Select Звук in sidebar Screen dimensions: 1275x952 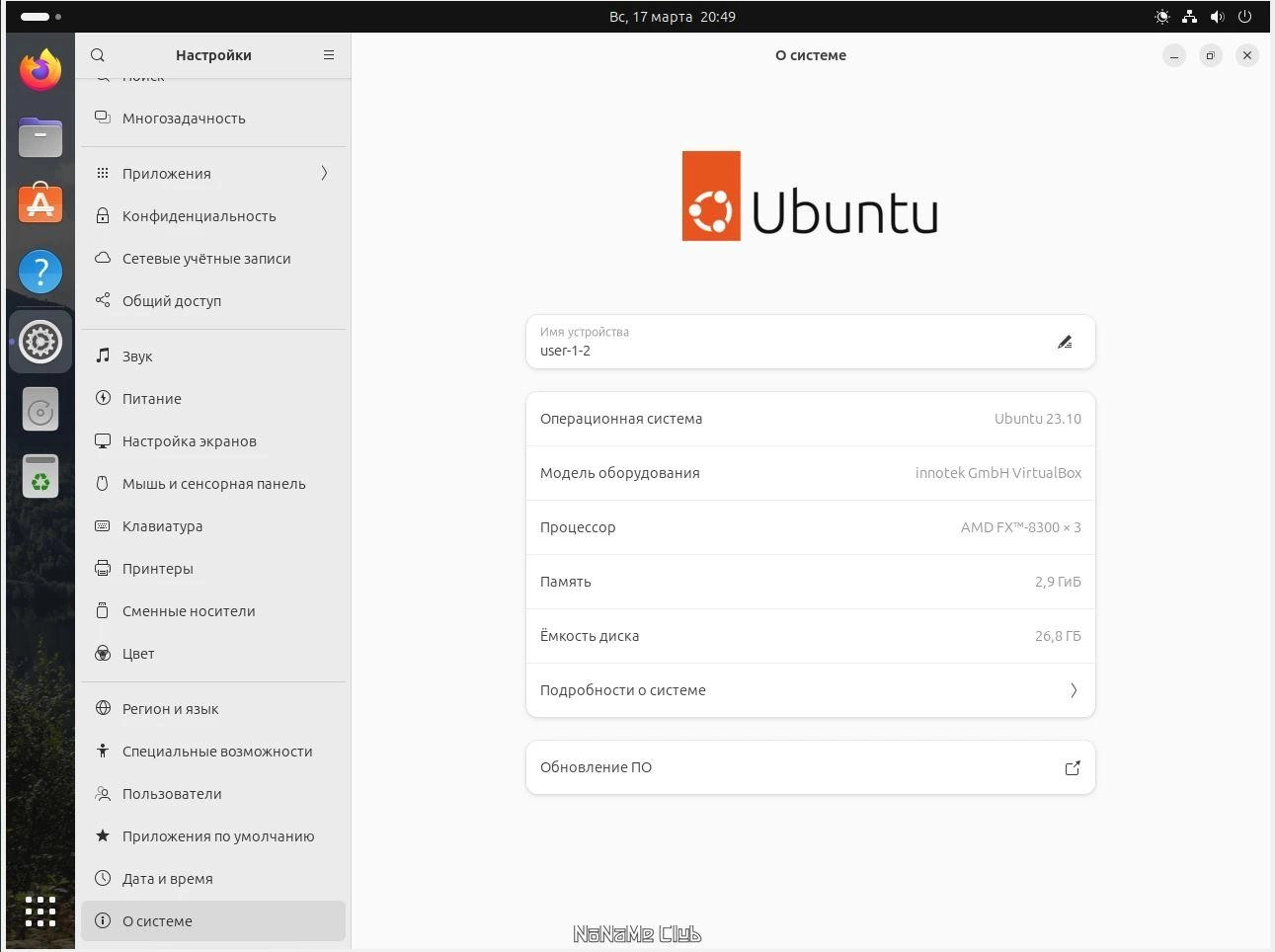coord(213,356)
